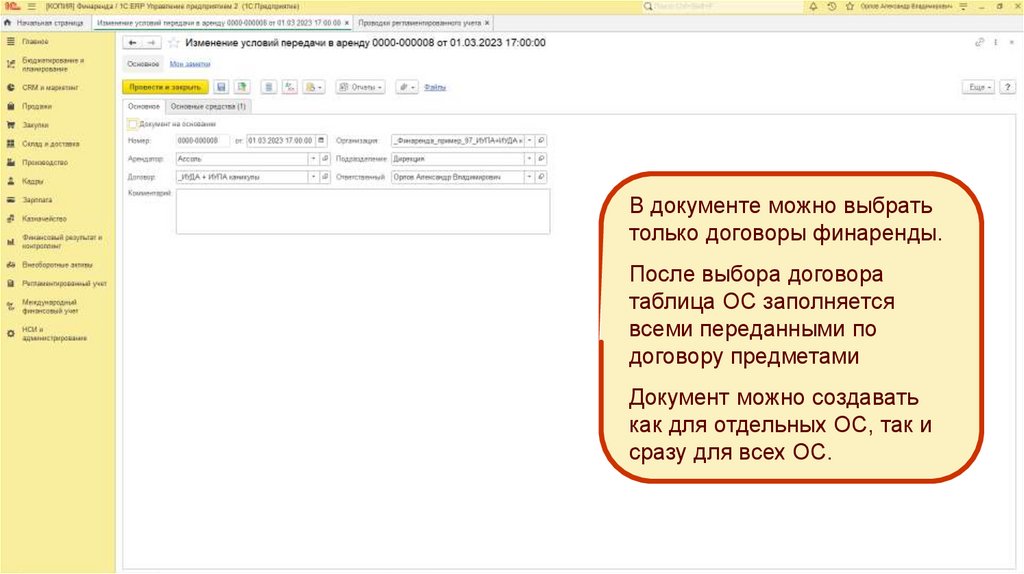This screenshot has height=574, width=1024.
Task: Expand the Арендатор dropdown list
Action: coord(313,159)
